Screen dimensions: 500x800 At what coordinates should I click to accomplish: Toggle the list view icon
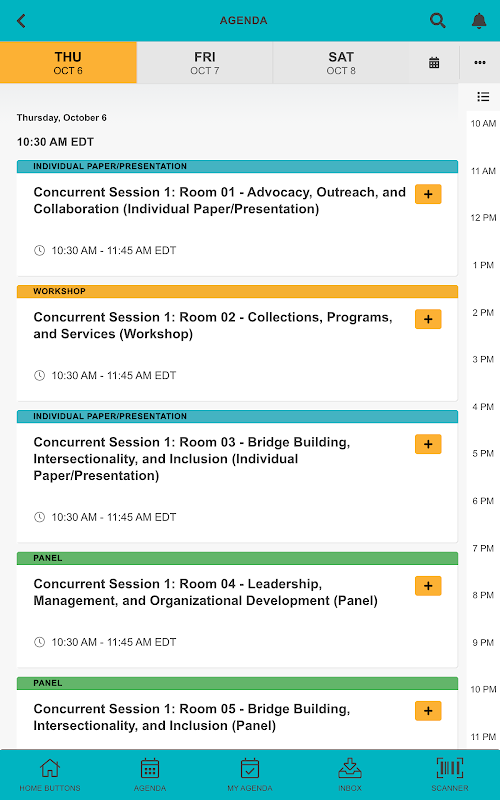click(483, 97)
